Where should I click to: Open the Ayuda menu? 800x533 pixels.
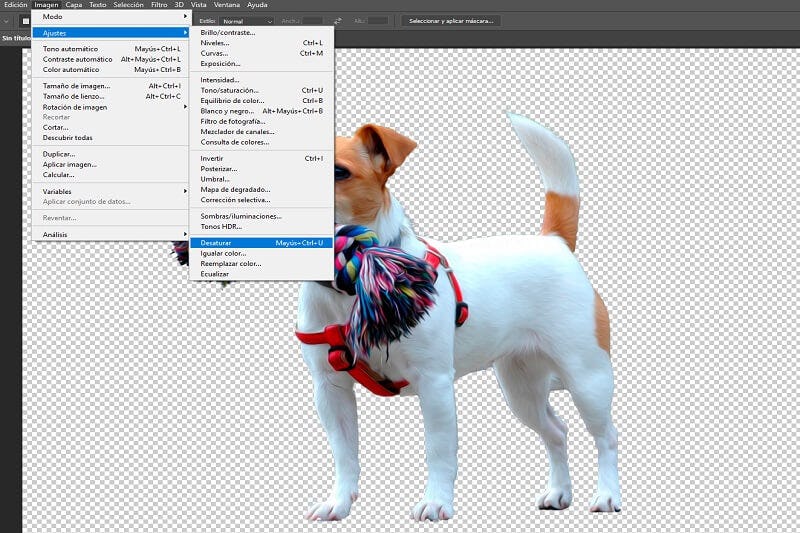(257, 5)
